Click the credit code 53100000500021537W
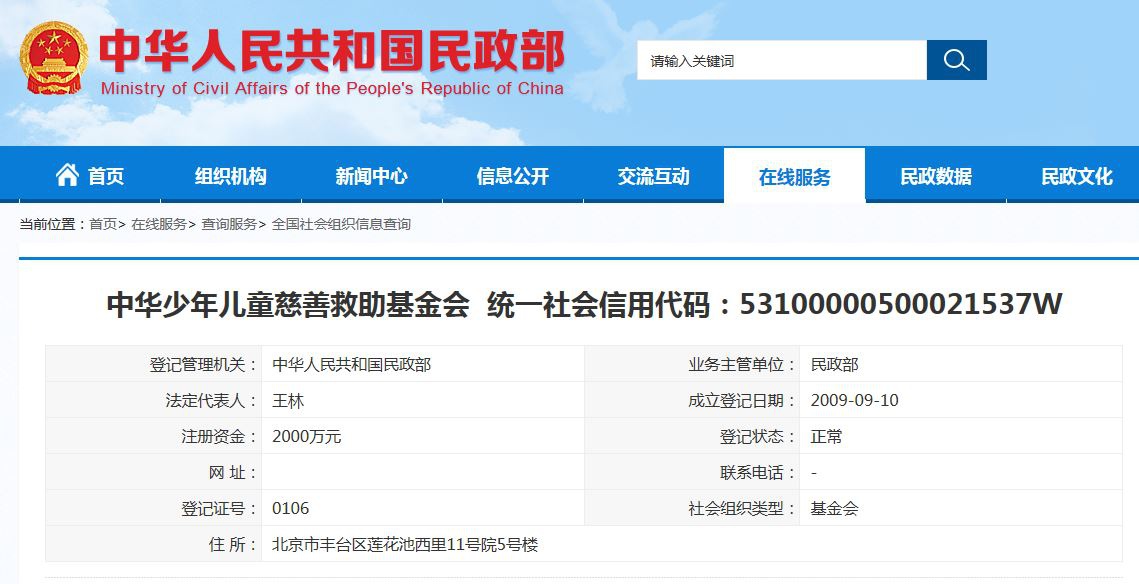This screenshot has height=584, width=1139. point(901,304)
